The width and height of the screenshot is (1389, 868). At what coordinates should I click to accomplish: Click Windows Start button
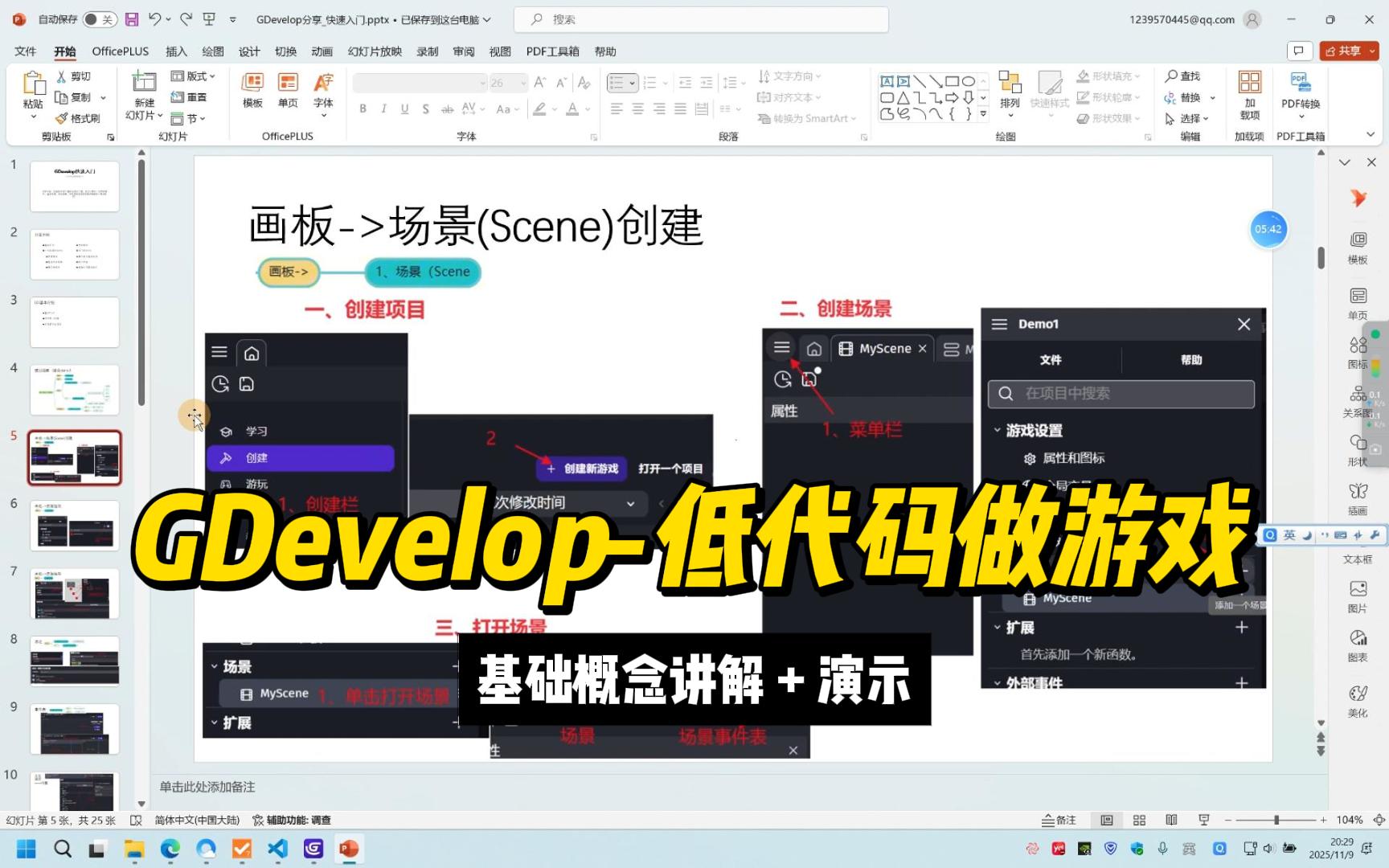point(27,849)
